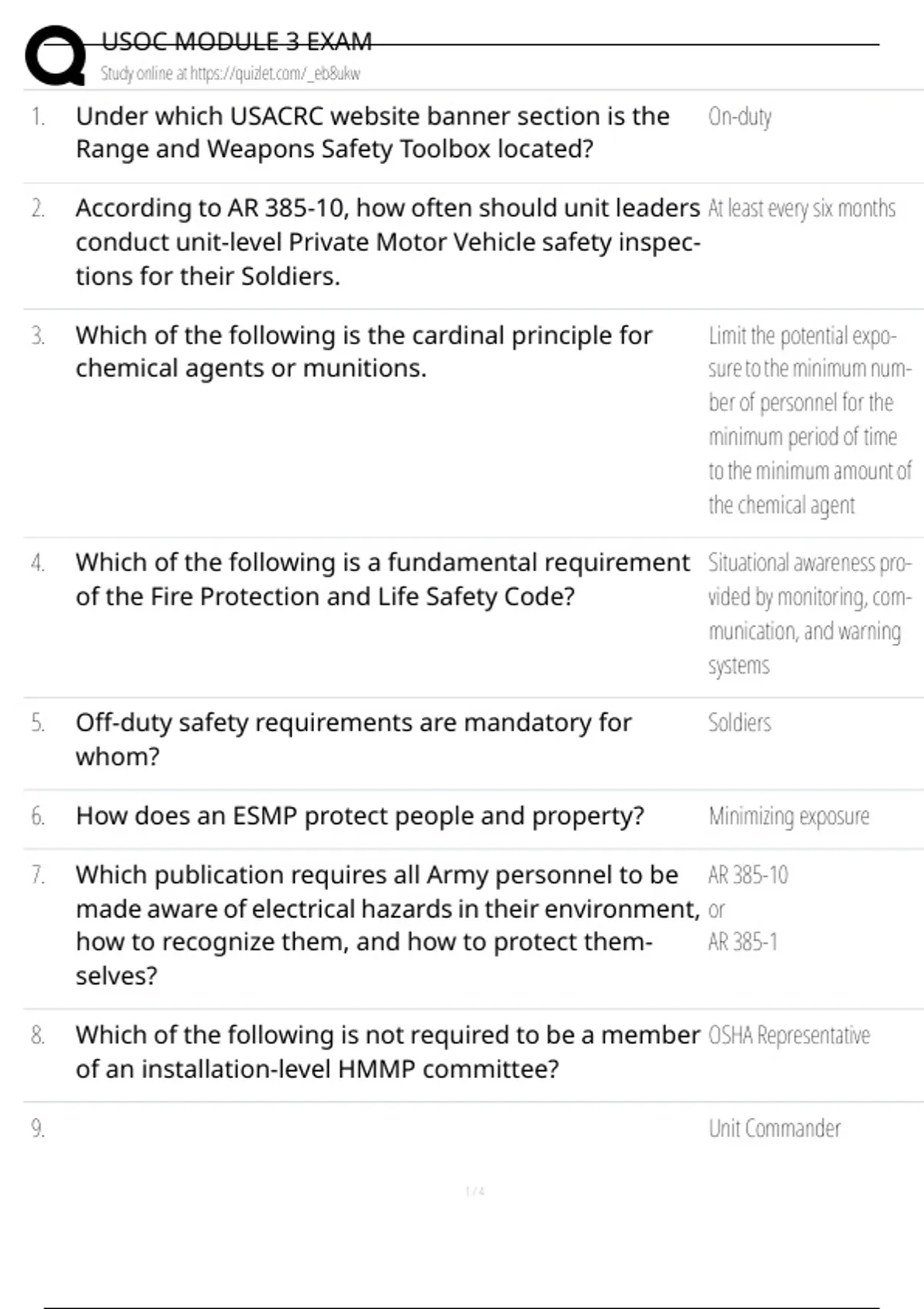Select the Fire Protection and Life Safety question
The image size is (924, 1309).
click(382, 579)
